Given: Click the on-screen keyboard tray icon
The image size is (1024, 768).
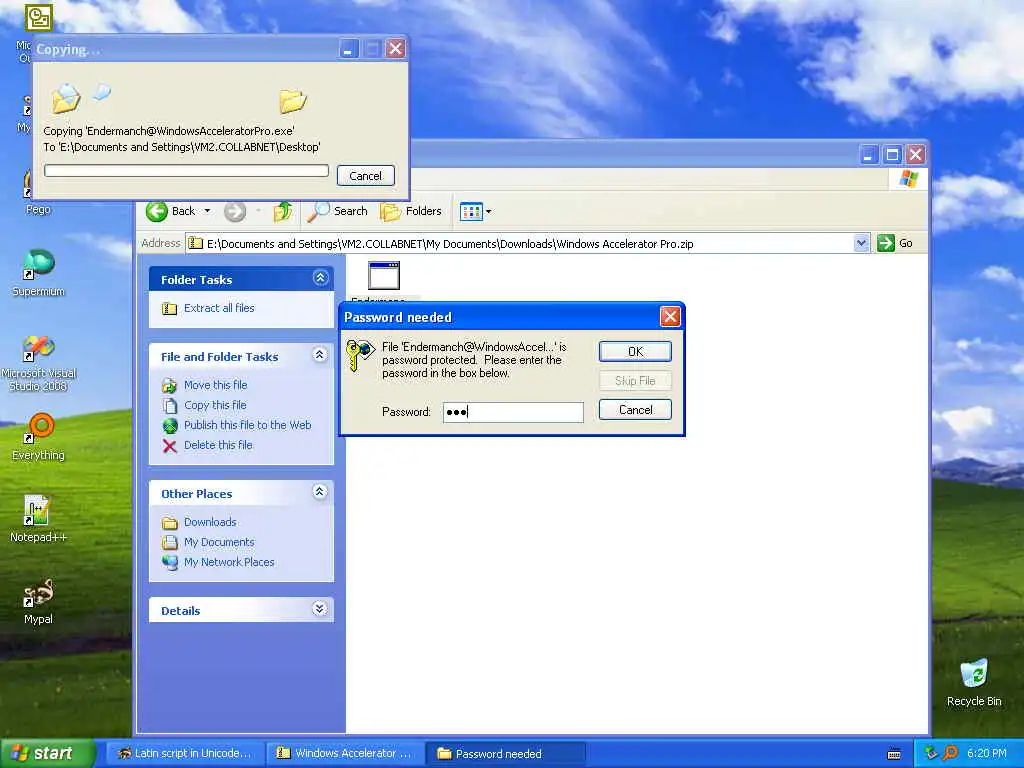Looking at the screenshot, I should coord(894,754).
